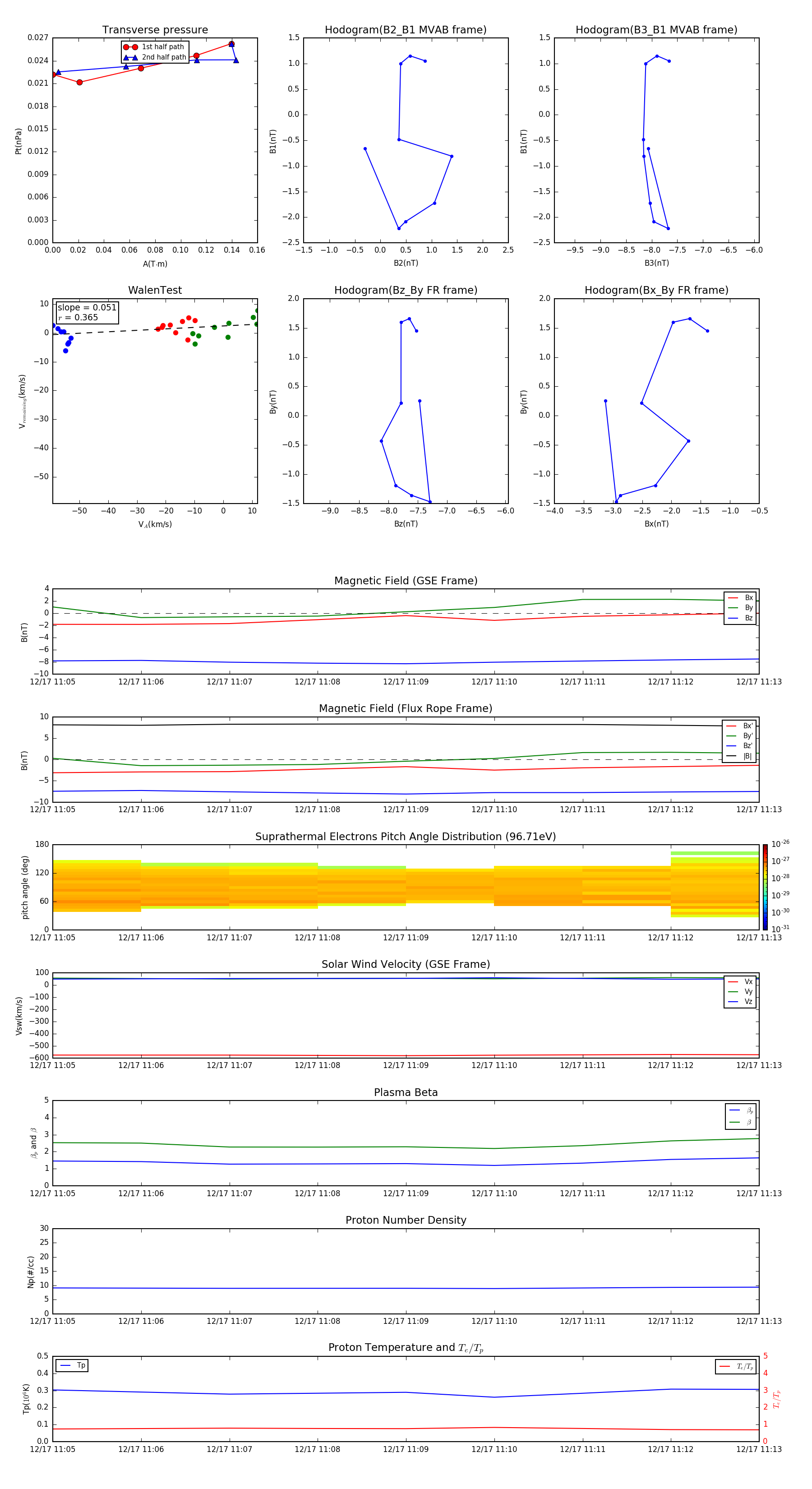Screen dimensions: 812x1489
Task: Click the "Transverse pressure" plot title
Action: click(x=155, y=30)
